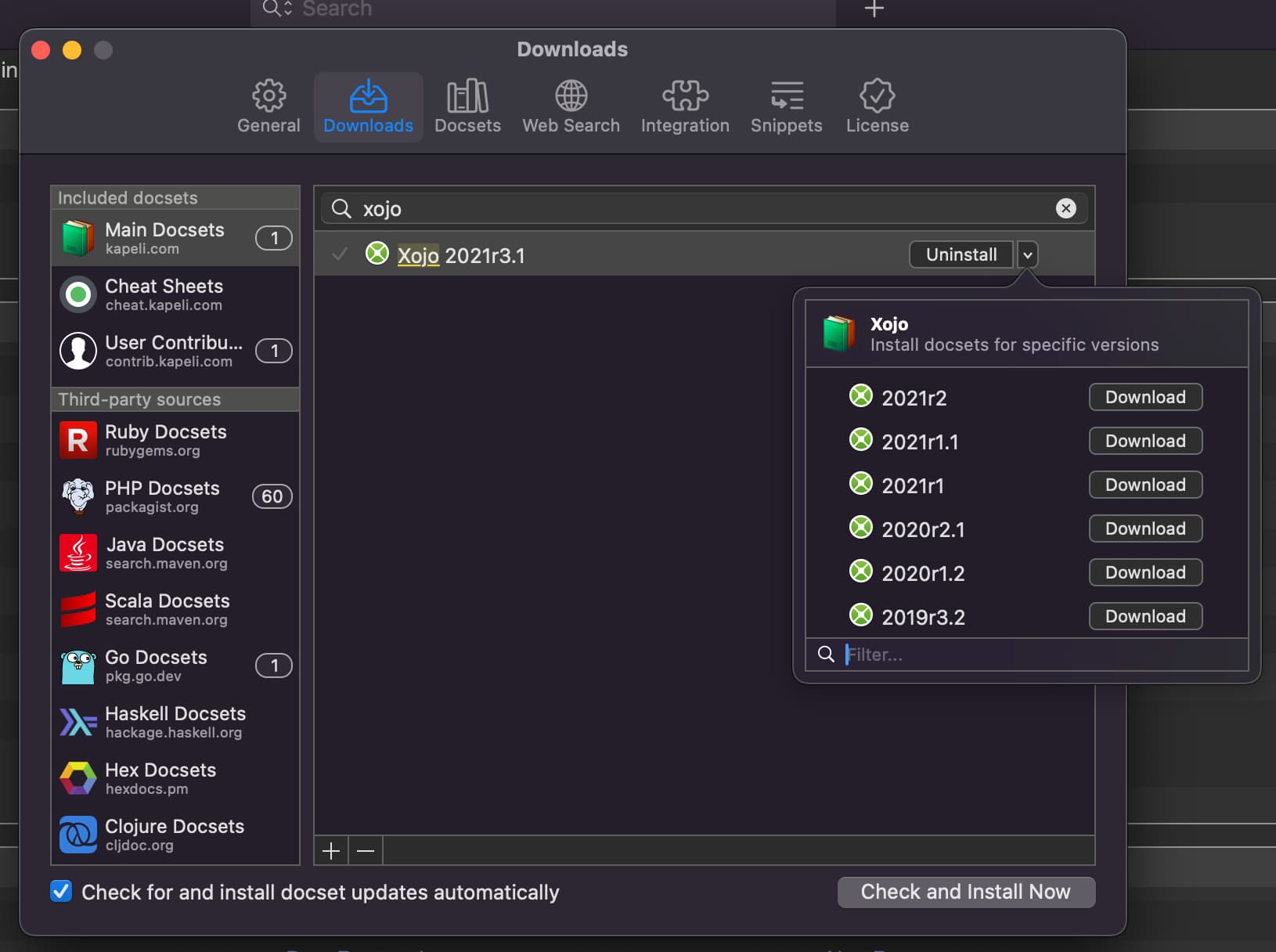This screenshot has width=1276, height=952.
Task: Click the Clojure logo icon
Action: pos(78,835)
